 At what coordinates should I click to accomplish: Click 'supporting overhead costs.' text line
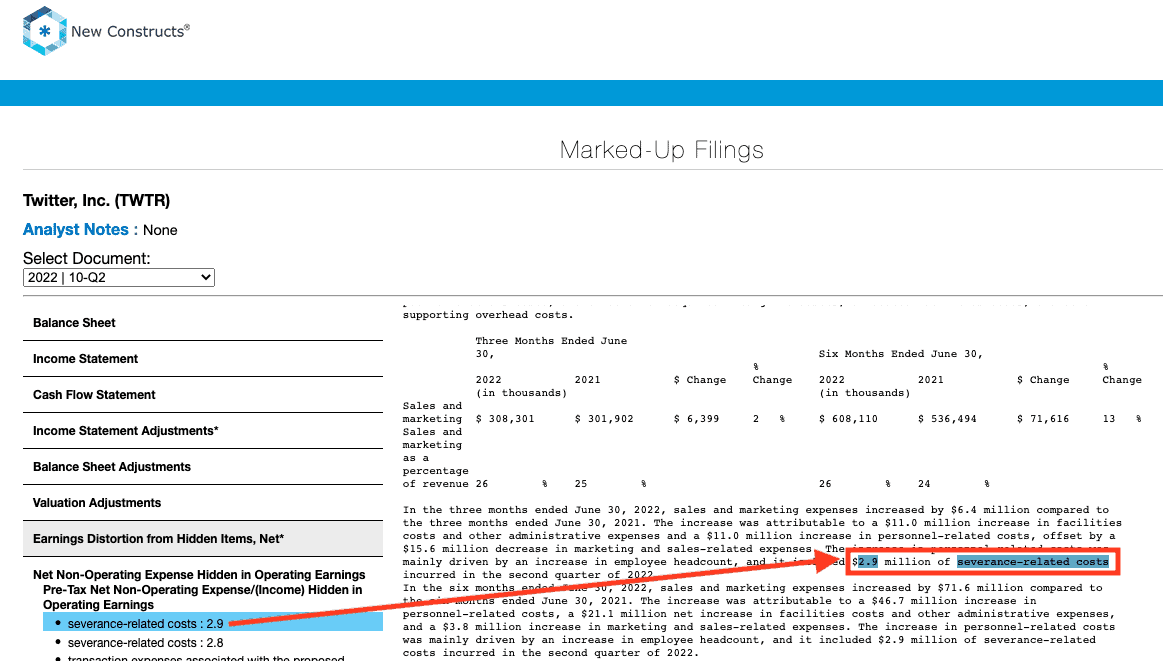(x=488, y=315)
